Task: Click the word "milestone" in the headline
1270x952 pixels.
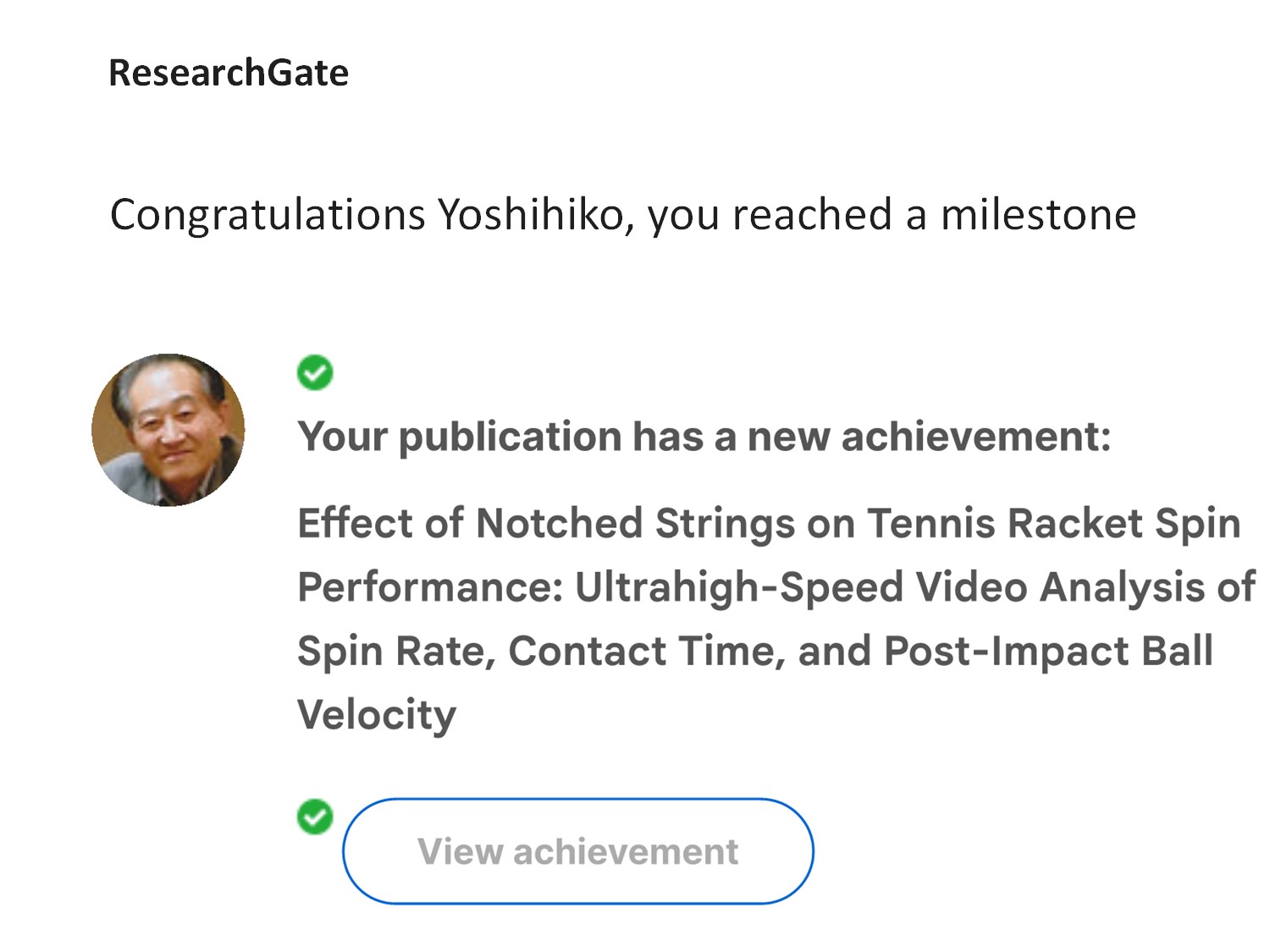Action: click(x=1038, y=215)
